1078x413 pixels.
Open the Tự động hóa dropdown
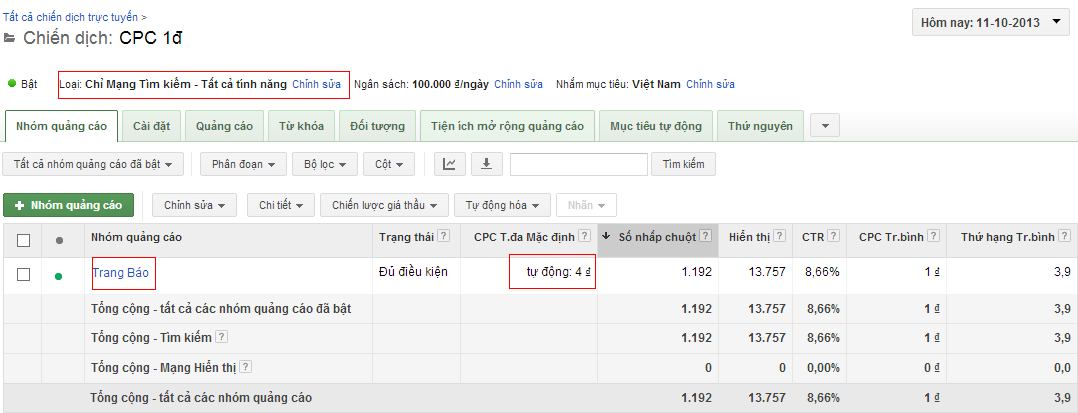click(502, 205)
